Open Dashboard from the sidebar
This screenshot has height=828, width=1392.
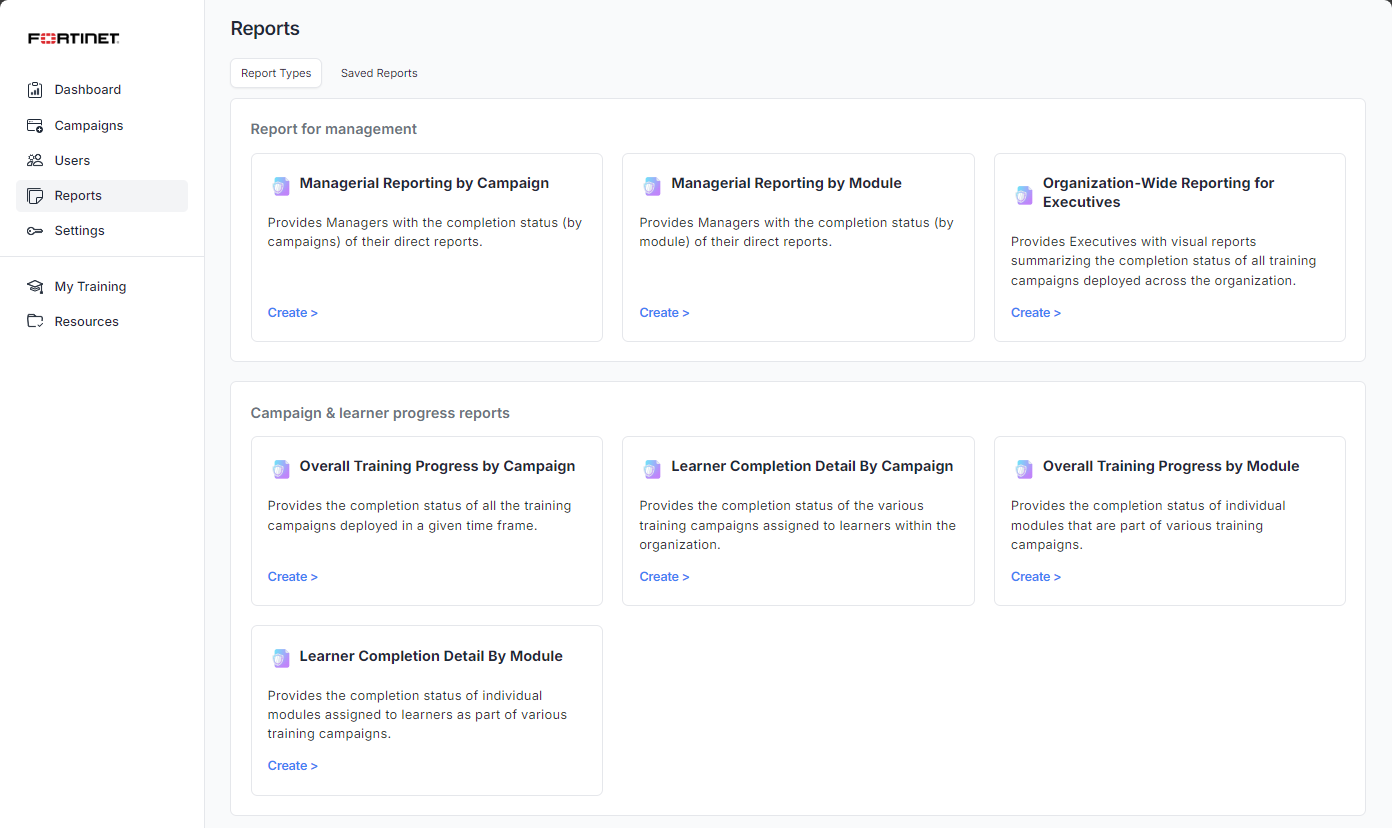[102, 90]
